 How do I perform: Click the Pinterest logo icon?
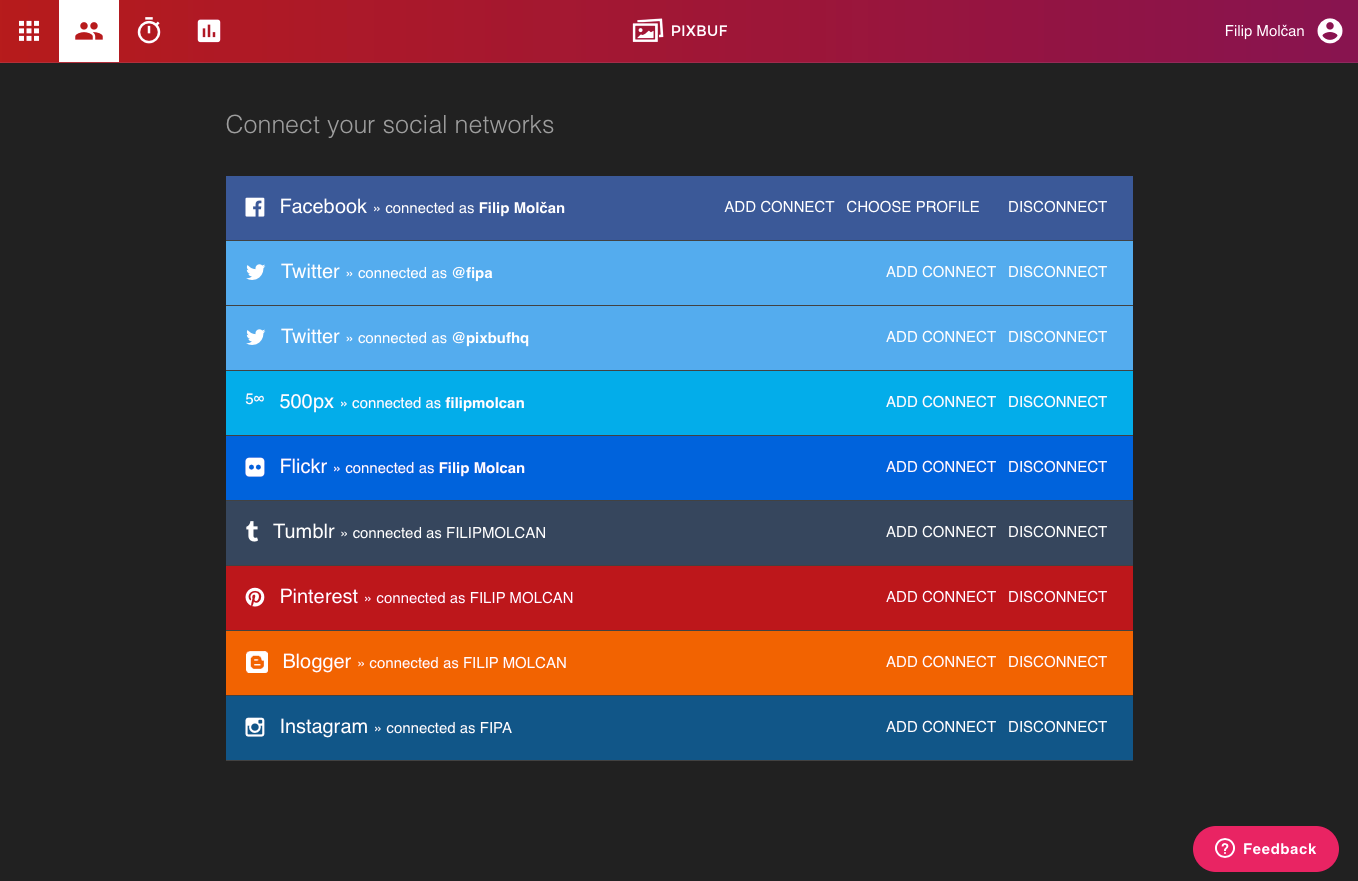point(255,597)
